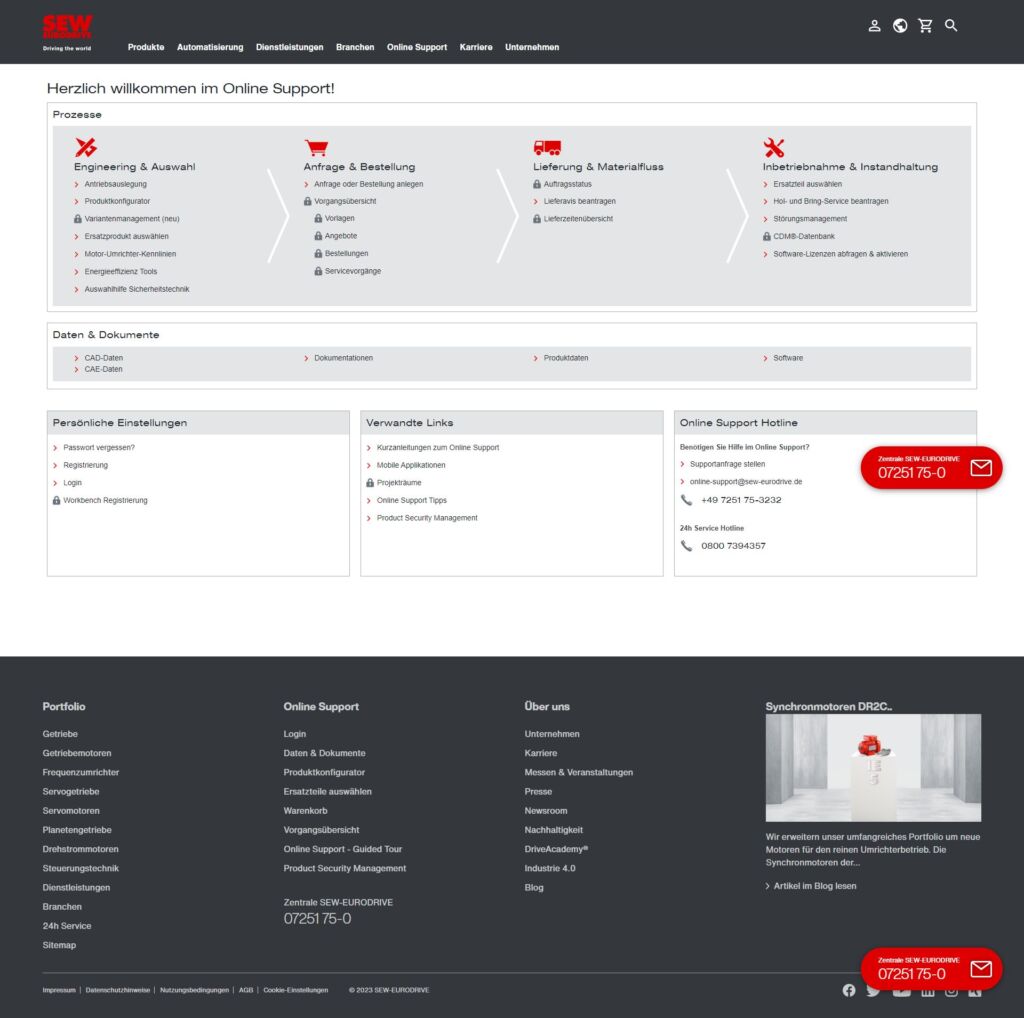Screen dimensions: 1024x1018
Task: Click the wrench icon above Inbetriebnahme & Instandhaltung
Action: pos(774,147)
